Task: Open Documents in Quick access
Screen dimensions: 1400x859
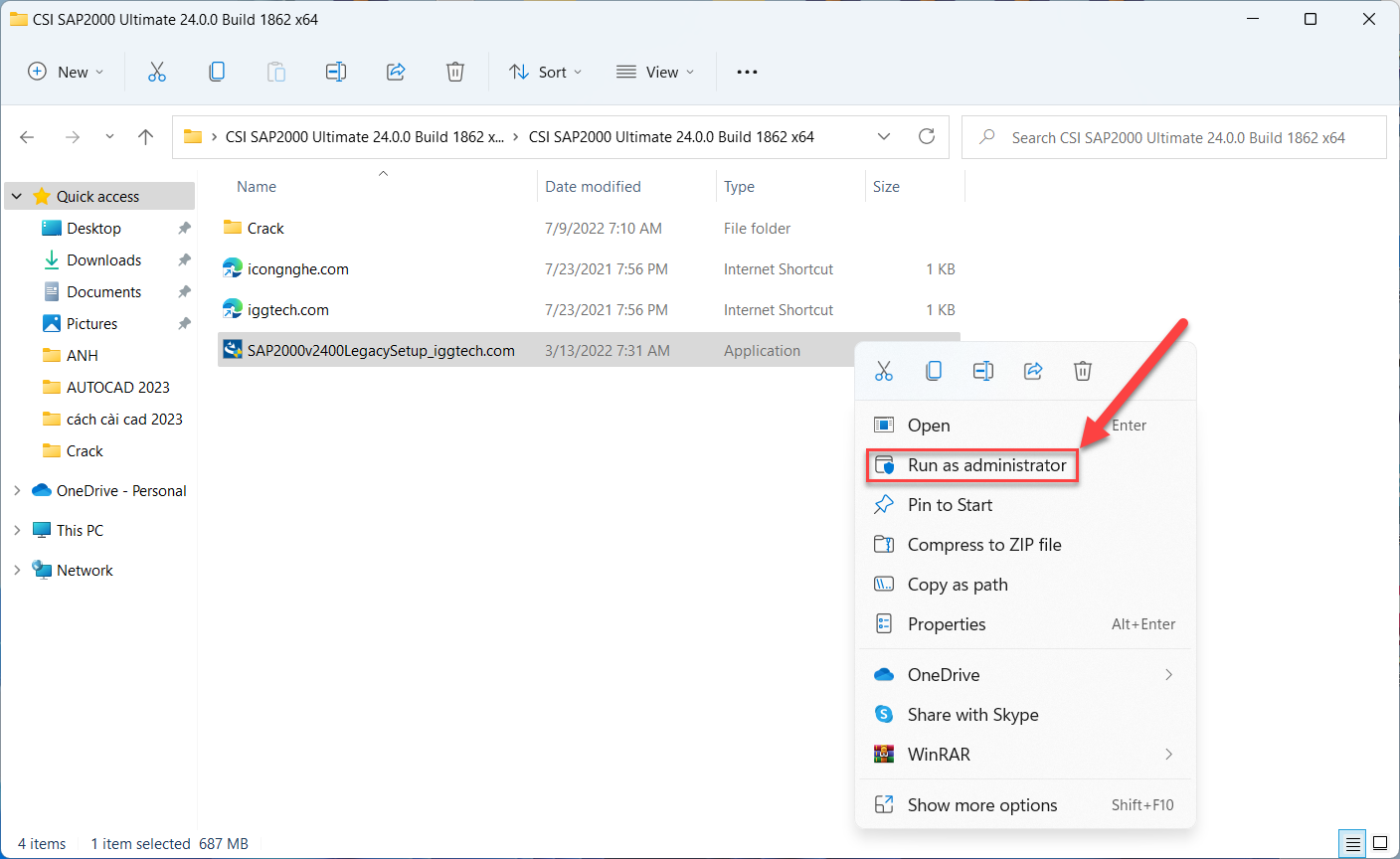Action: click(103, 292)
